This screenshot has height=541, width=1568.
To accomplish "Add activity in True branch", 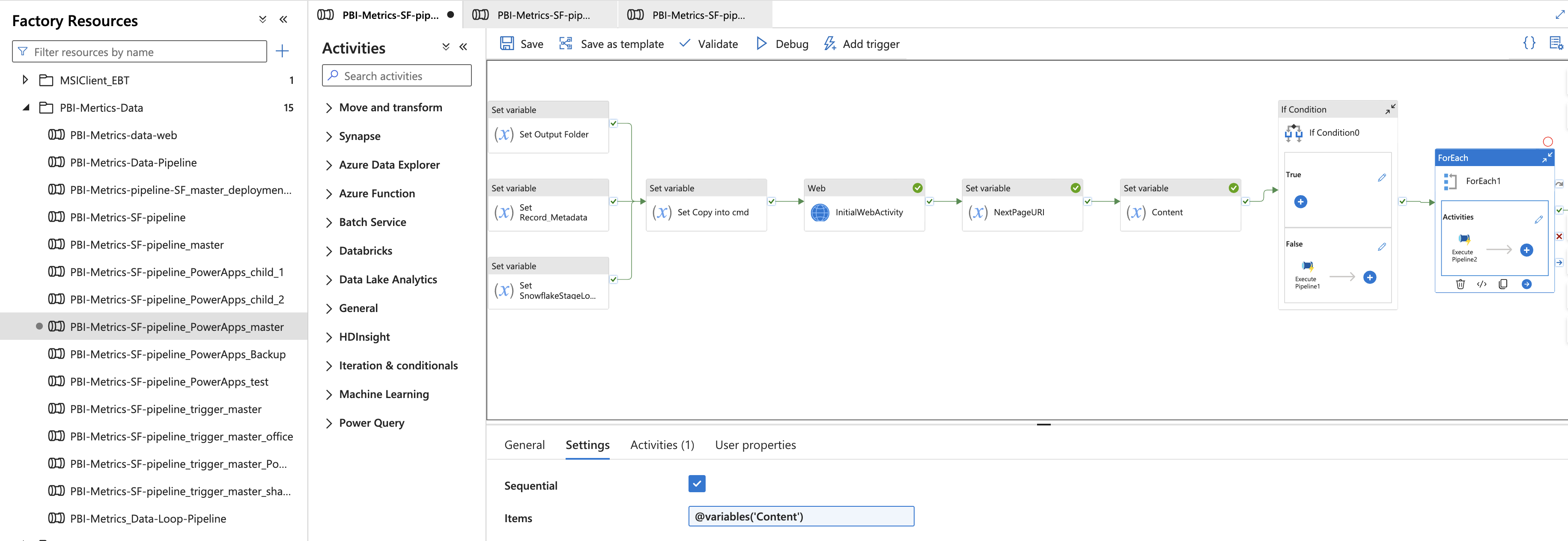I will [x=1300, y=202].
